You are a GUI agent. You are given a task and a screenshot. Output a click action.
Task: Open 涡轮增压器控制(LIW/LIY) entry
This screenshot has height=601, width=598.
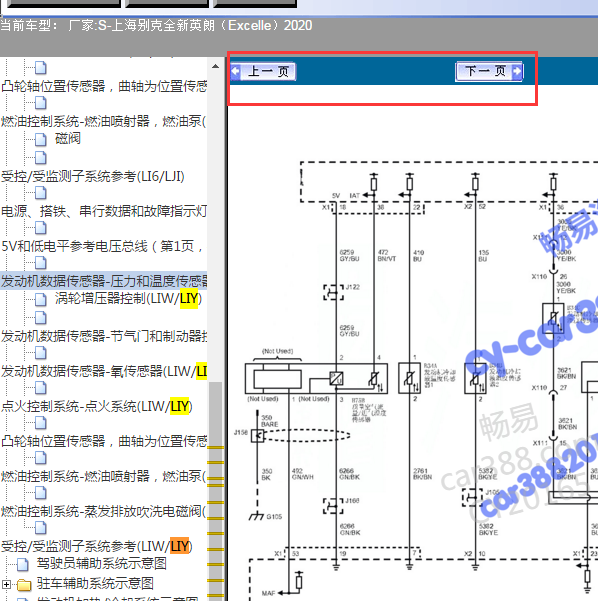(128, 298)
